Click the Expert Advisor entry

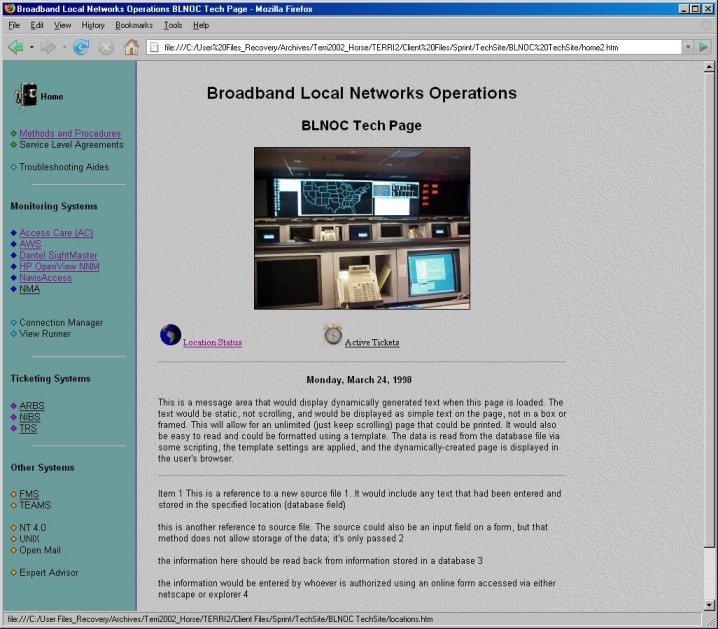click(x=49, y=572)
